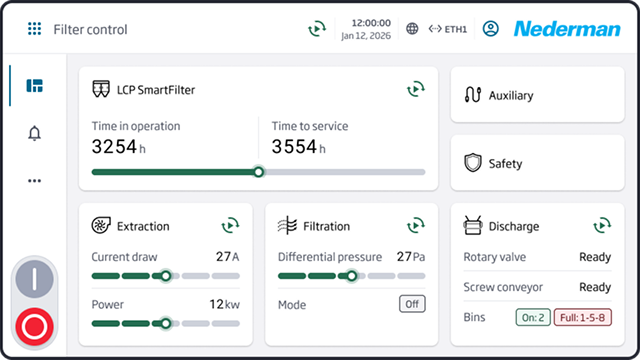The width and height of the screenshot is (640, 360).
Task: Click the Extraction card title
Action: (143, 226)
